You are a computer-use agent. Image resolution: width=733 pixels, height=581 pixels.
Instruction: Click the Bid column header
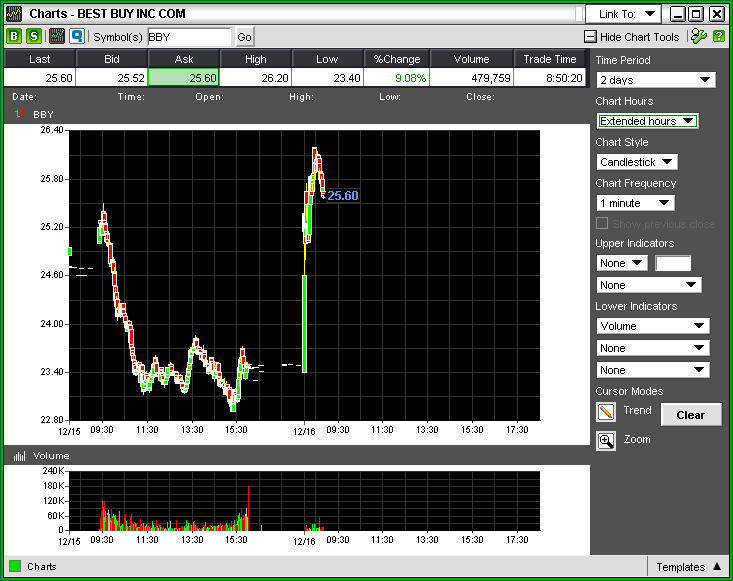tap(112, 59)
